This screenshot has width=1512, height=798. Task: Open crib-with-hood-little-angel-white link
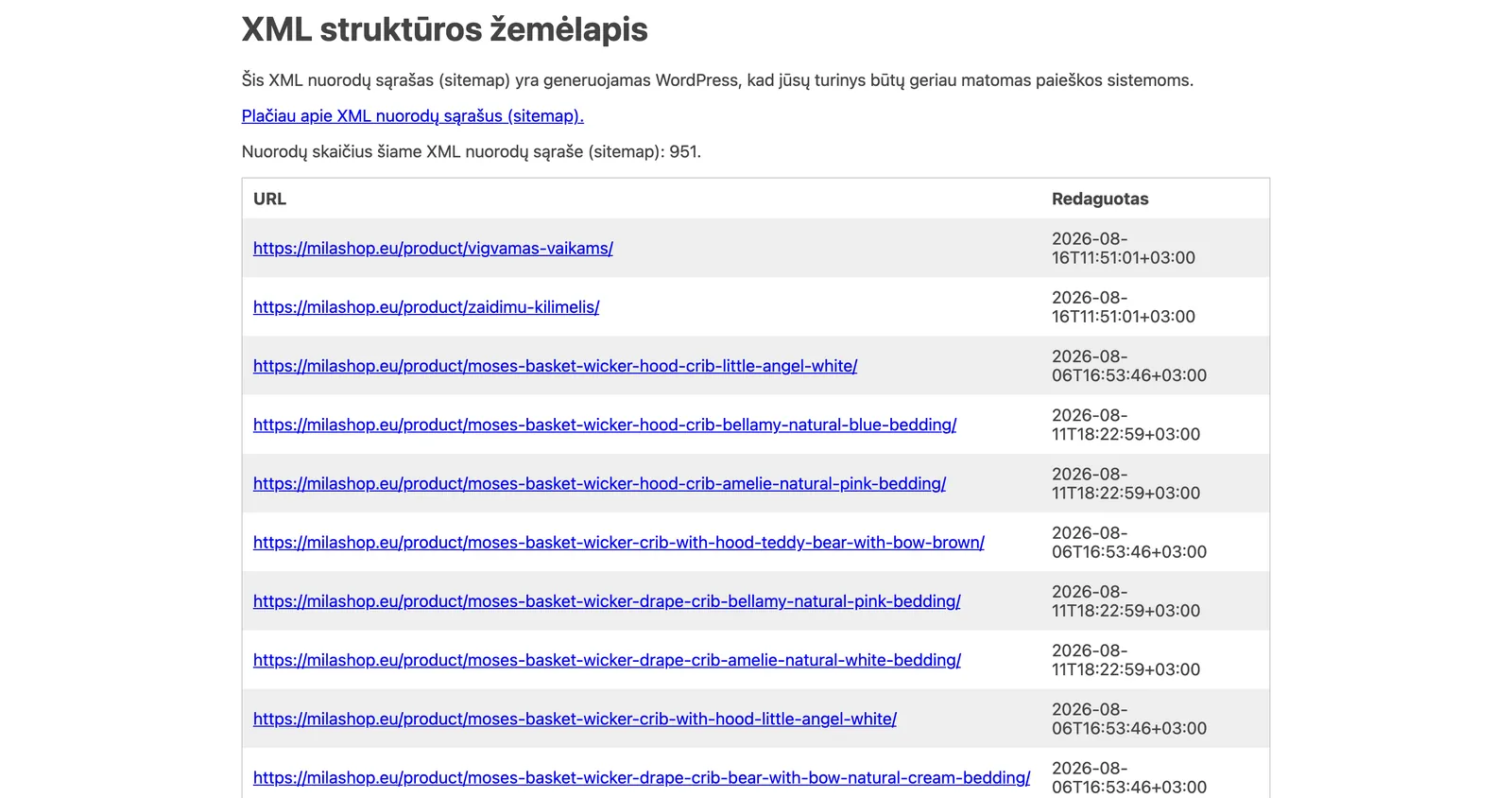coord(575,719)
